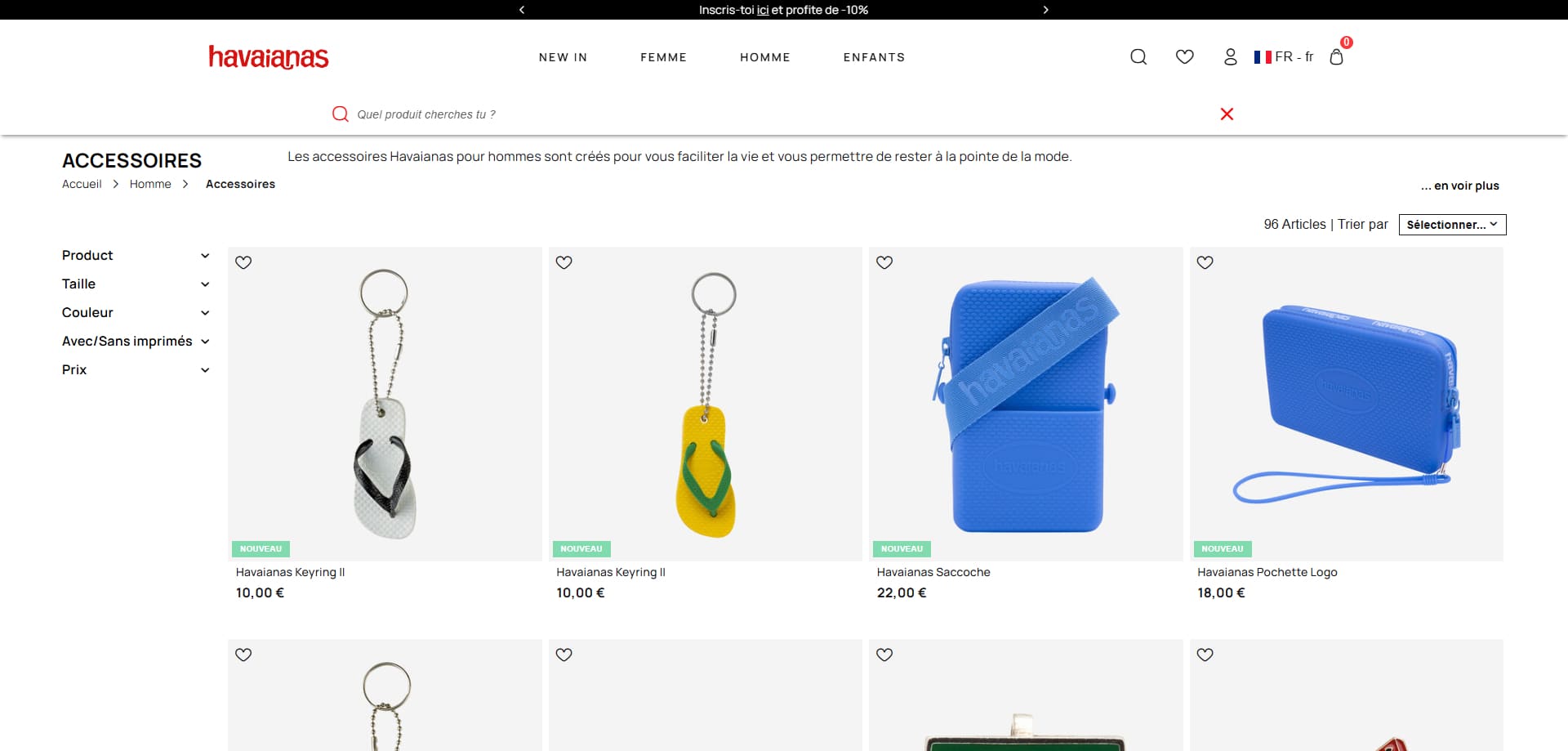Viewport: 1568px width, 751px height.
Task: Open FR - fr language selector
Action: pos(1284,56)
